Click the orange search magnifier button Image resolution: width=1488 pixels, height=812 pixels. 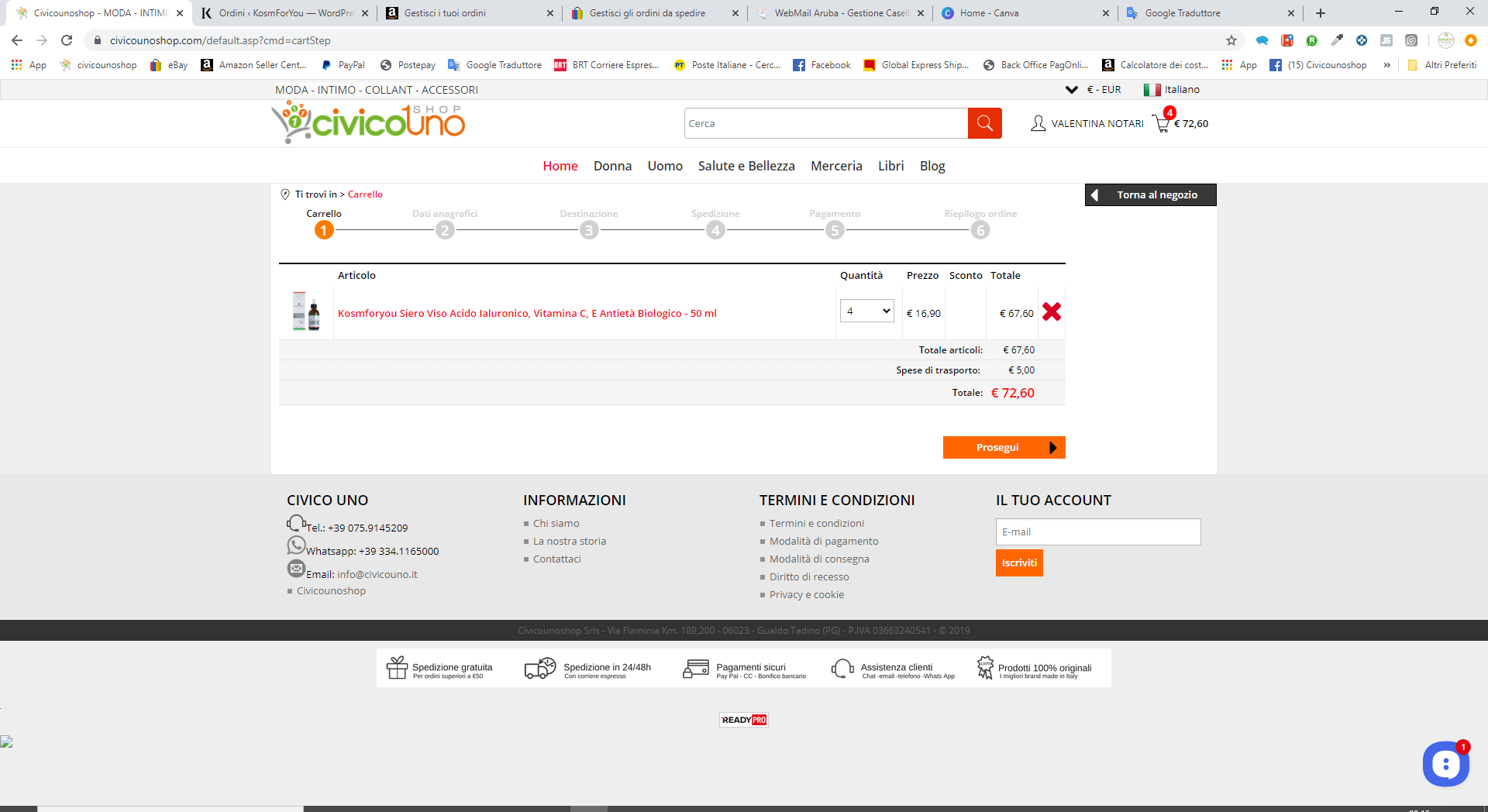(984, 123)
